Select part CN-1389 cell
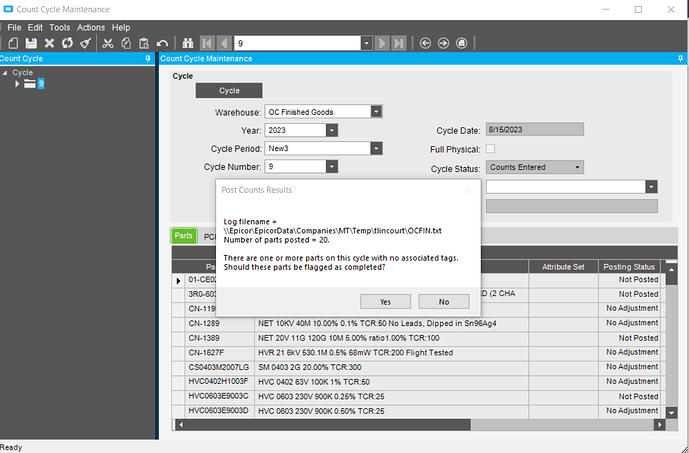689x453 pixels. 220,338
